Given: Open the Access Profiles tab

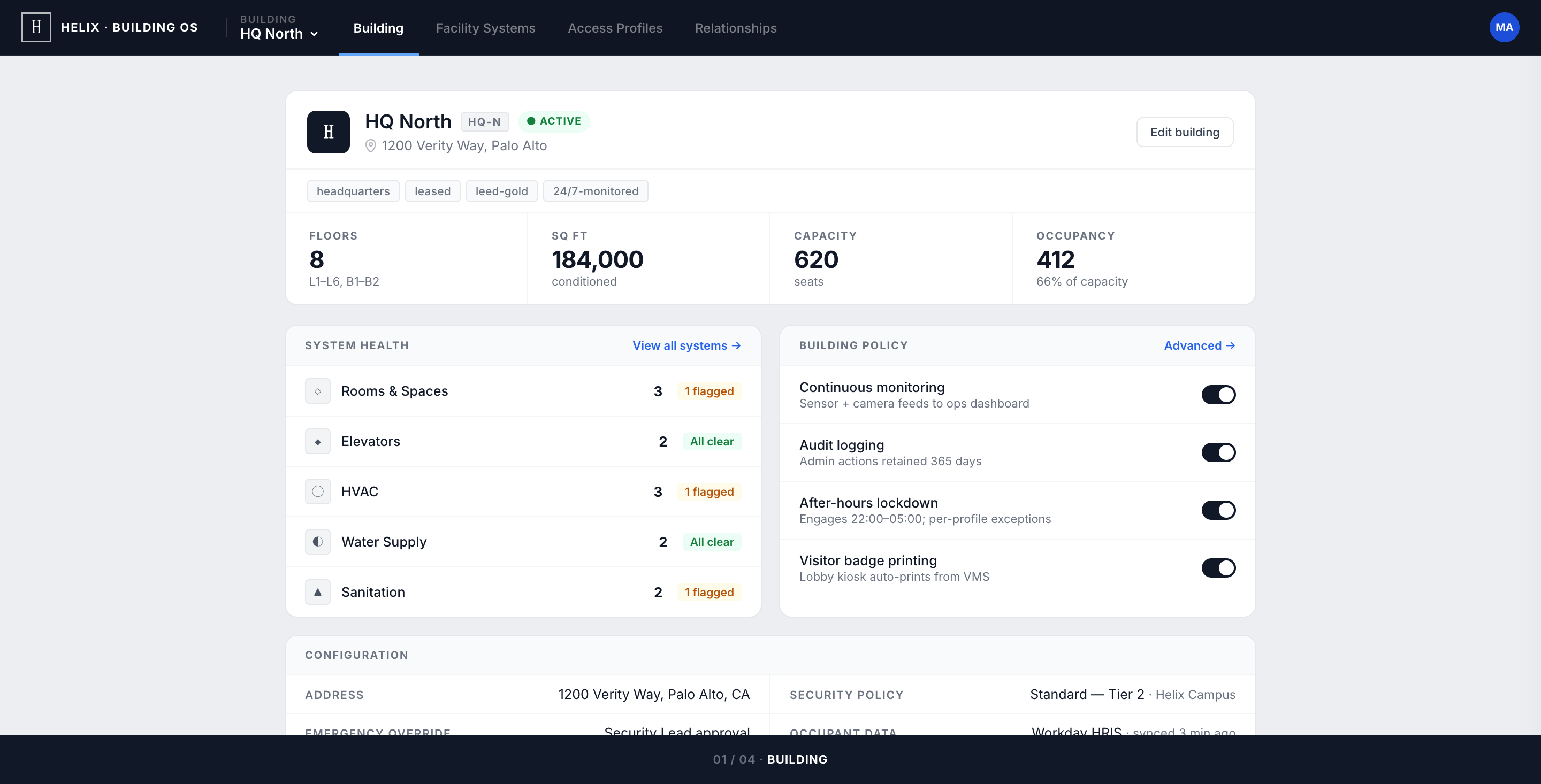Looking at the screenshot, I should tap(615, 28).
